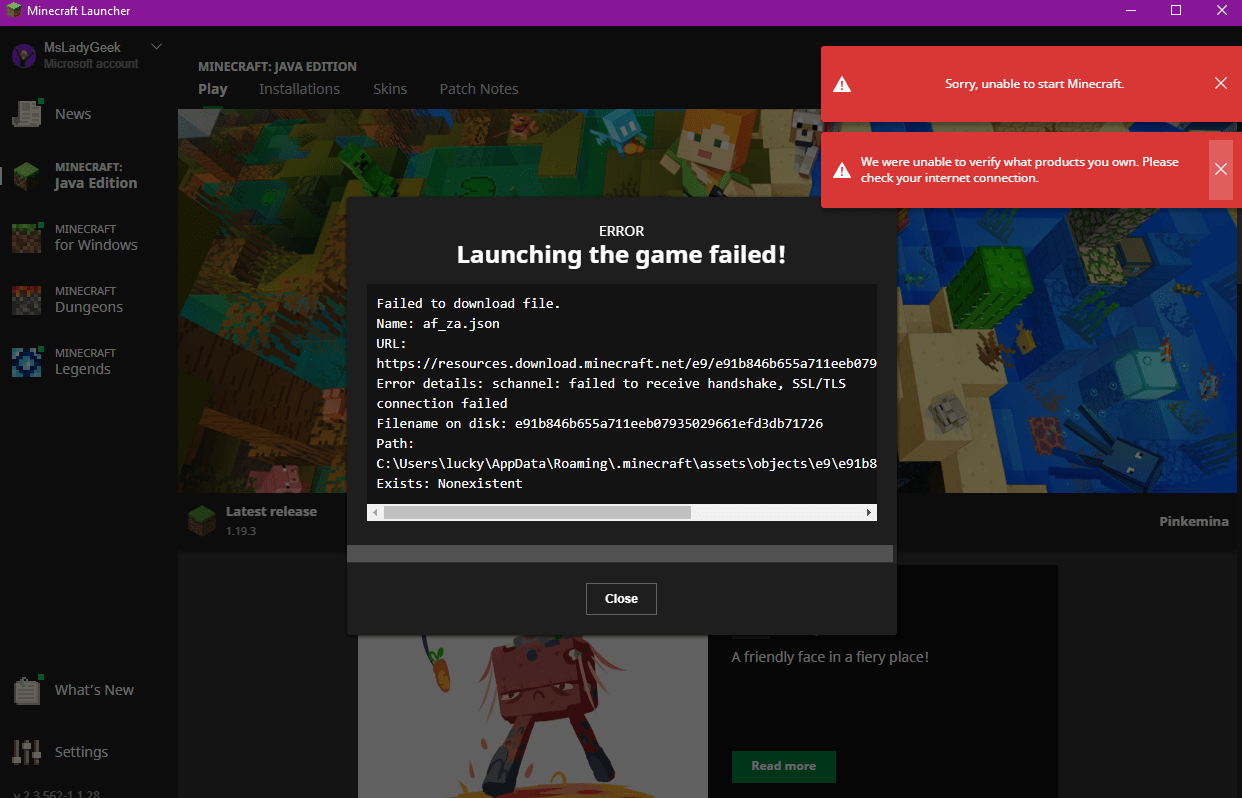Click the grey launch progress bar
Viewport: 1242px width, 798px height.
click(620, 553)
